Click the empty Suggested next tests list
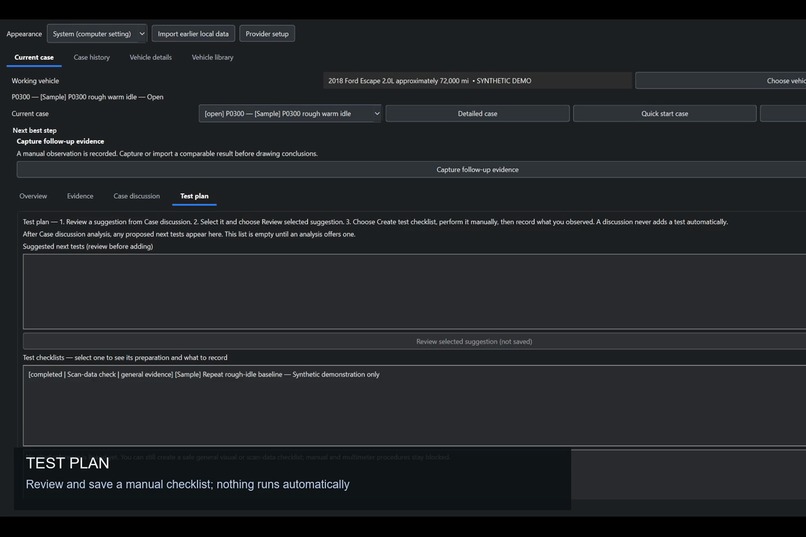806x537 pixels. coord(414,291)
